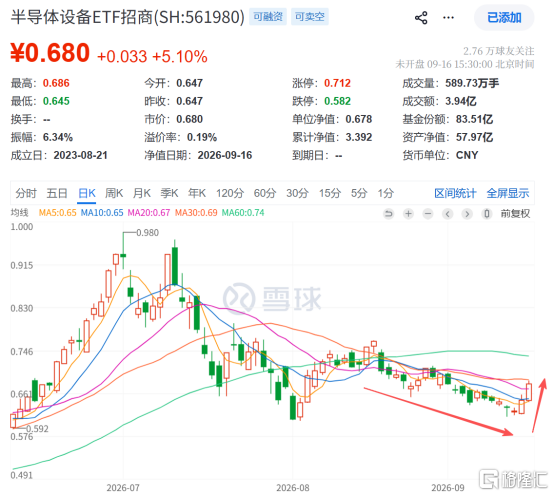The width and height of the screenshot is (554, 496).
Task: Switch to the 5分 chart tab
Action: coord(359,193)
